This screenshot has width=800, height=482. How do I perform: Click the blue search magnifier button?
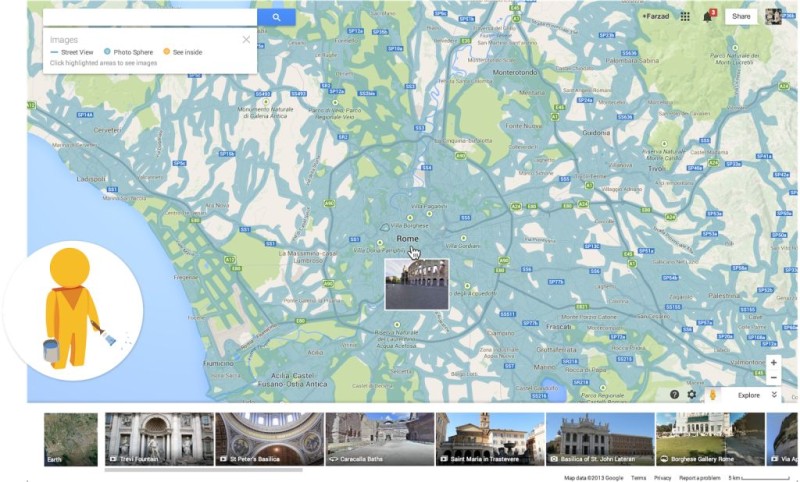click(x=276, y=17)
